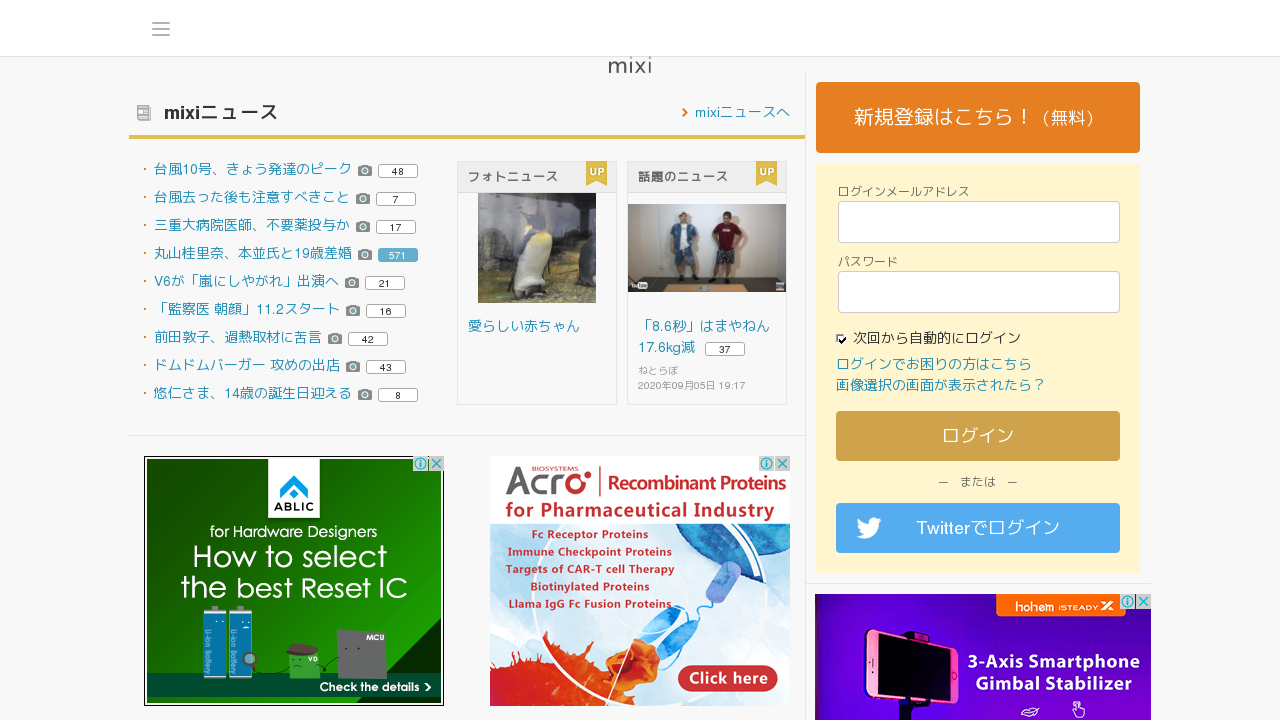Click camera icon next to 前田敦子 headline
Image resolution: width=1280 pixels, height=720 pixels.
click(x=335, y=339)
